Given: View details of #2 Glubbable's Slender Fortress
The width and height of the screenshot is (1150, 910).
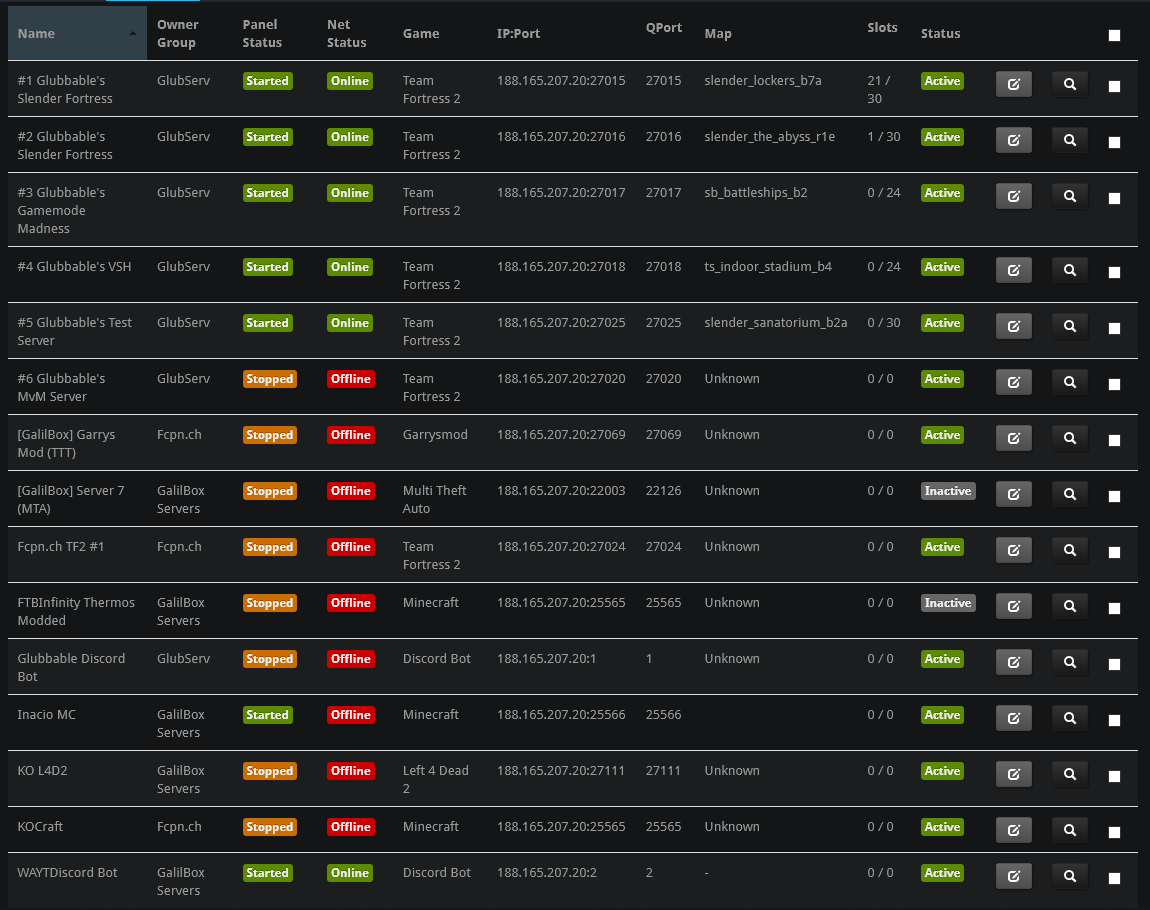Looking at the screenshot, I should [x=1070, y=140].
